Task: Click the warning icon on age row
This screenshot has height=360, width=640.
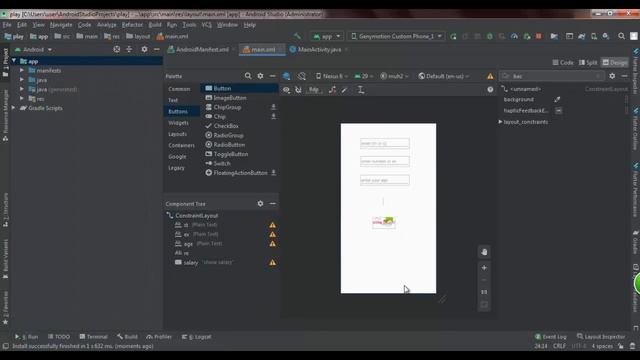Action: pyautogui.click(x=272, y=244)
